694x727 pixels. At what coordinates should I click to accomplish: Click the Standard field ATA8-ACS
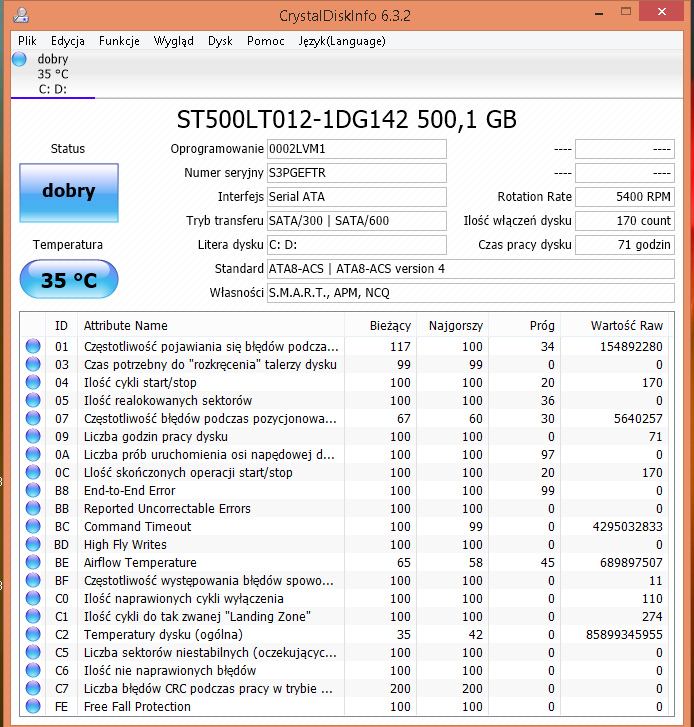click(471, 269)
